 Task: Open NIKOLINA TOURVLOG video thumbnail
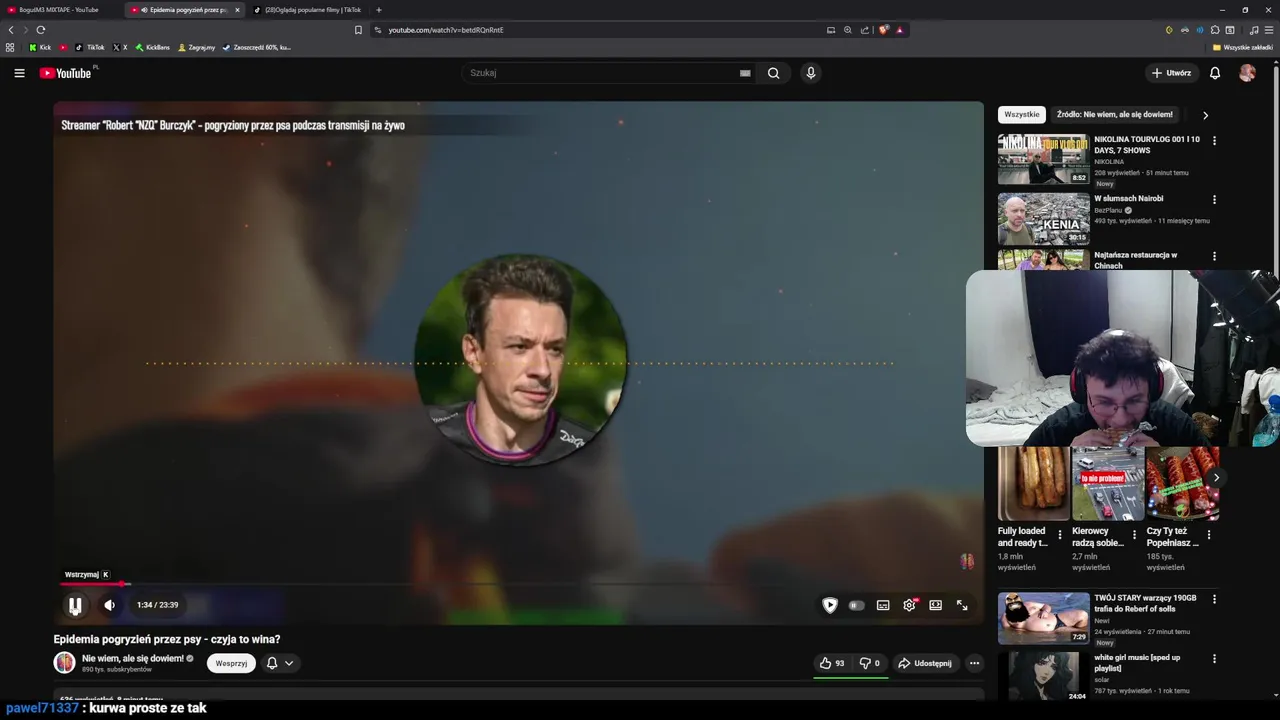point(1043,160)
